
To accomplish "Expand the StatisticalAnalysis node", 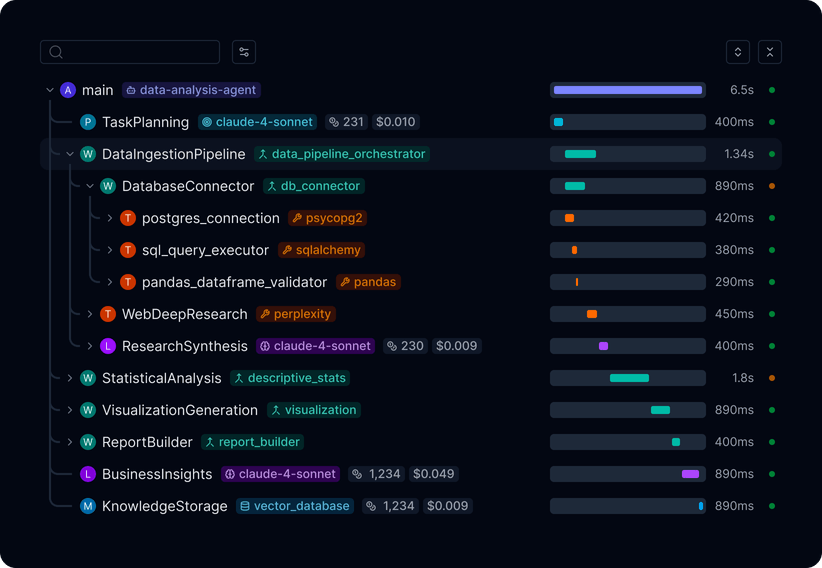I will (x=70, y=378).
